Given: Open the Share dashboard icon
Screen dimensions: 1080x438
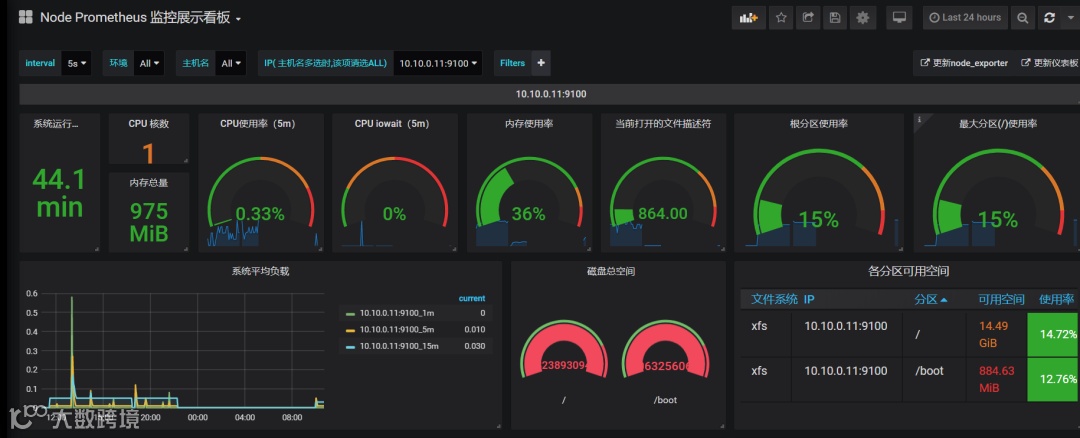Looking at the screenshot, I should point(808,18).
